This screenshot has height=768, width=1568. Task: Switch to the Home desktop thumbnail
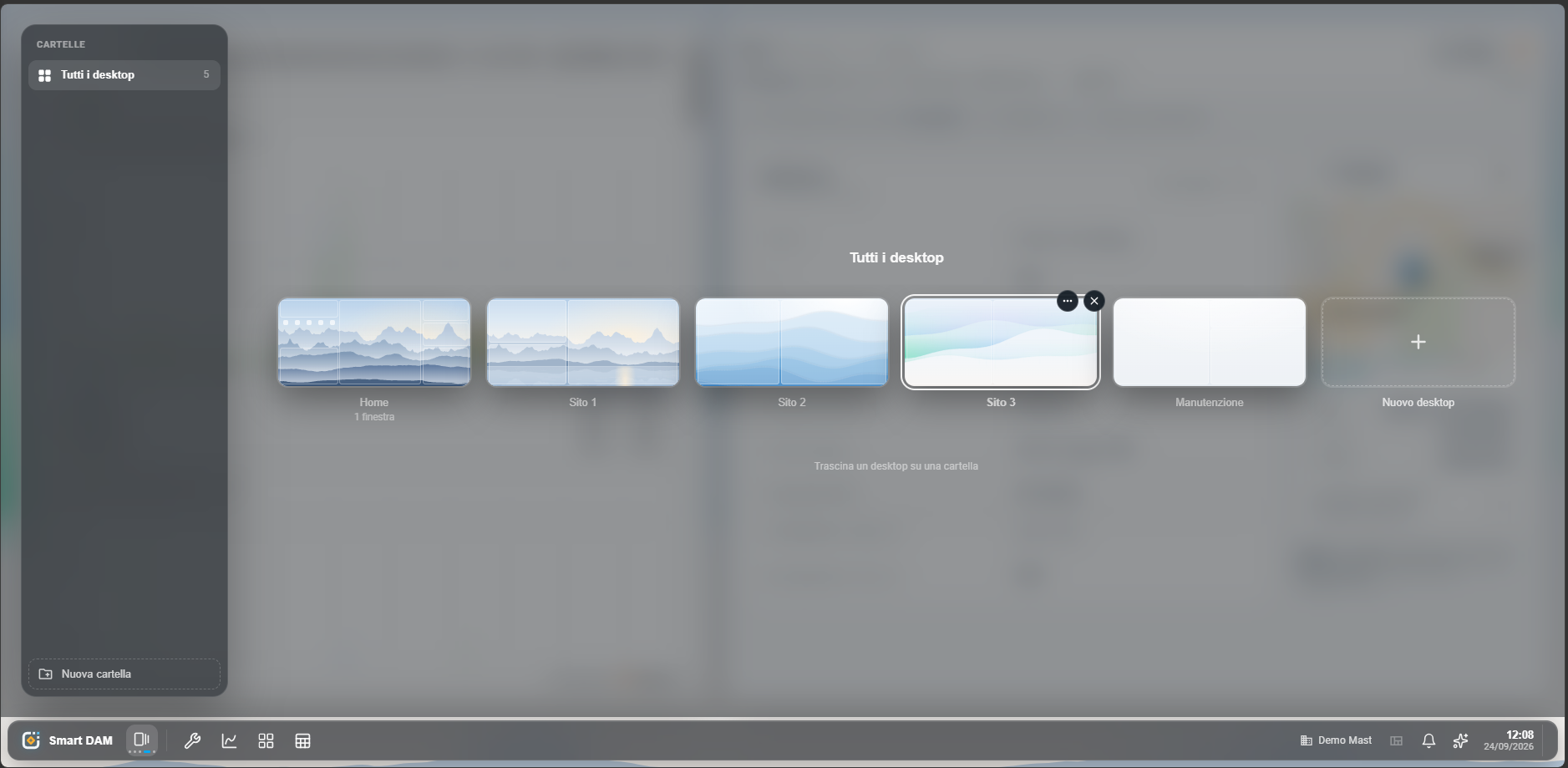coord(374,342)
